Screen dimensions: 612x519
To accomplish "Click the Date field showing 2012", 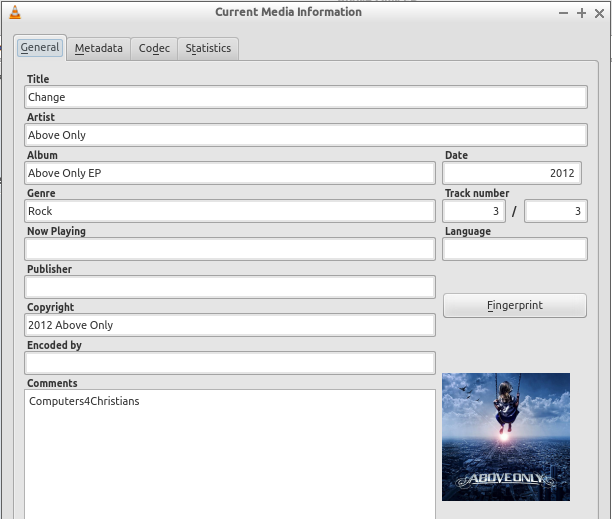I will click(511, 173).
